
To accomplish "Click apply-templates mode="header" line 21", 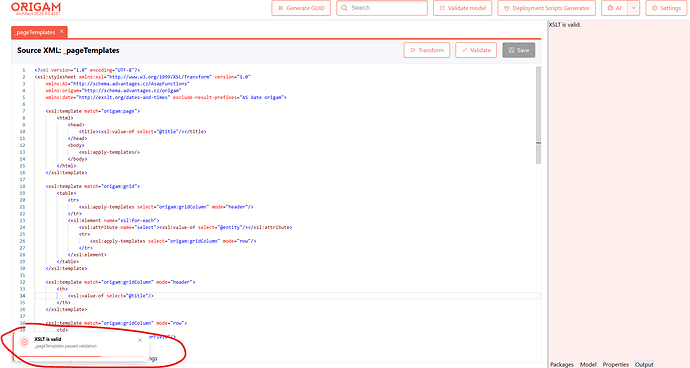I will point(166,207).
